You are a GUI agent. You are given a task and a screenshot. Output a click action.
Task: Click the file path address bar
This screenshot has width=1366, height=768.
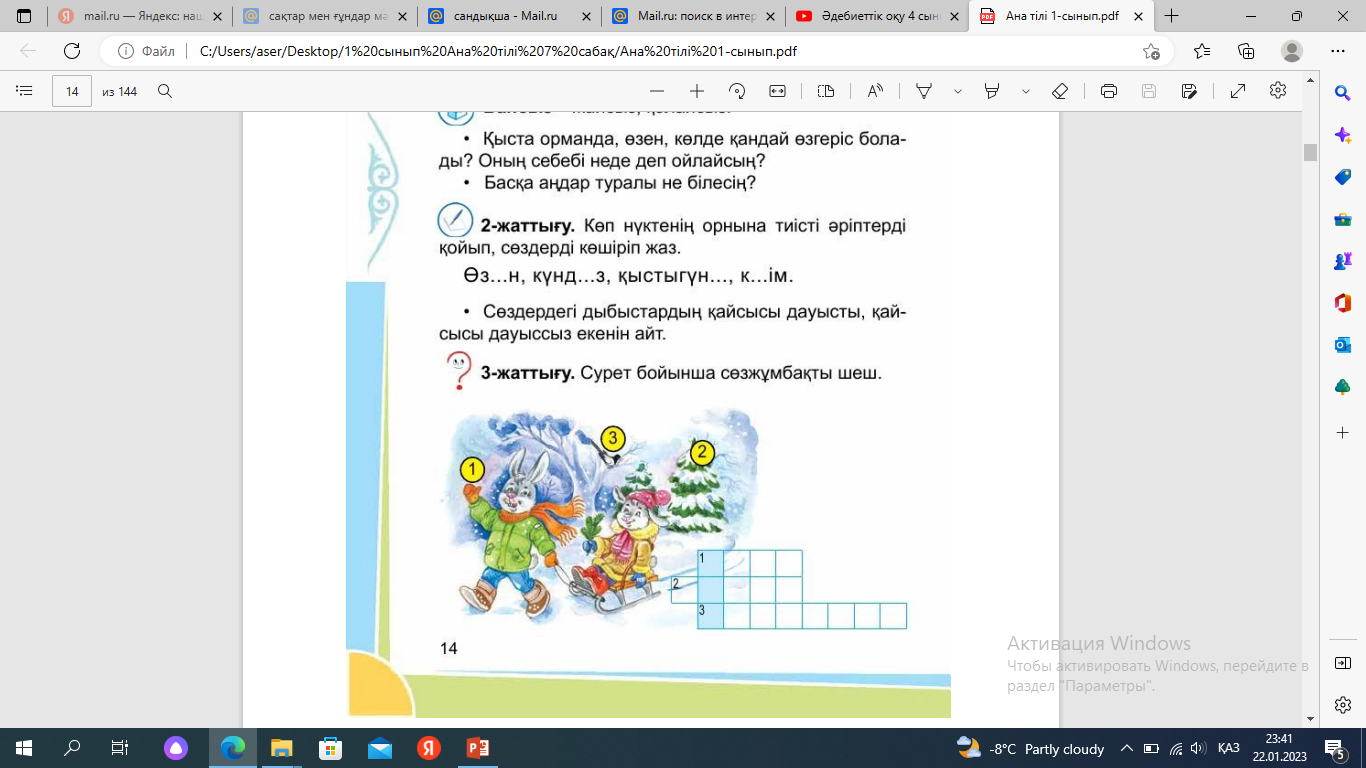pyautogui.click(x=640, y=52)
